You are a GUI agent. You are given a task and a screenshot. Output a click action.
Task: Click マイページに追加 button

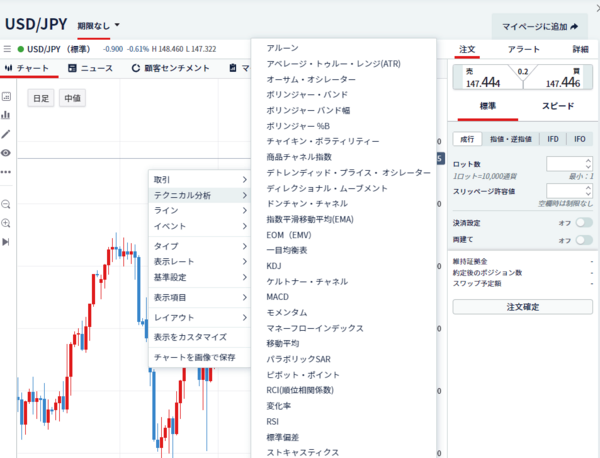pos(540,26)
